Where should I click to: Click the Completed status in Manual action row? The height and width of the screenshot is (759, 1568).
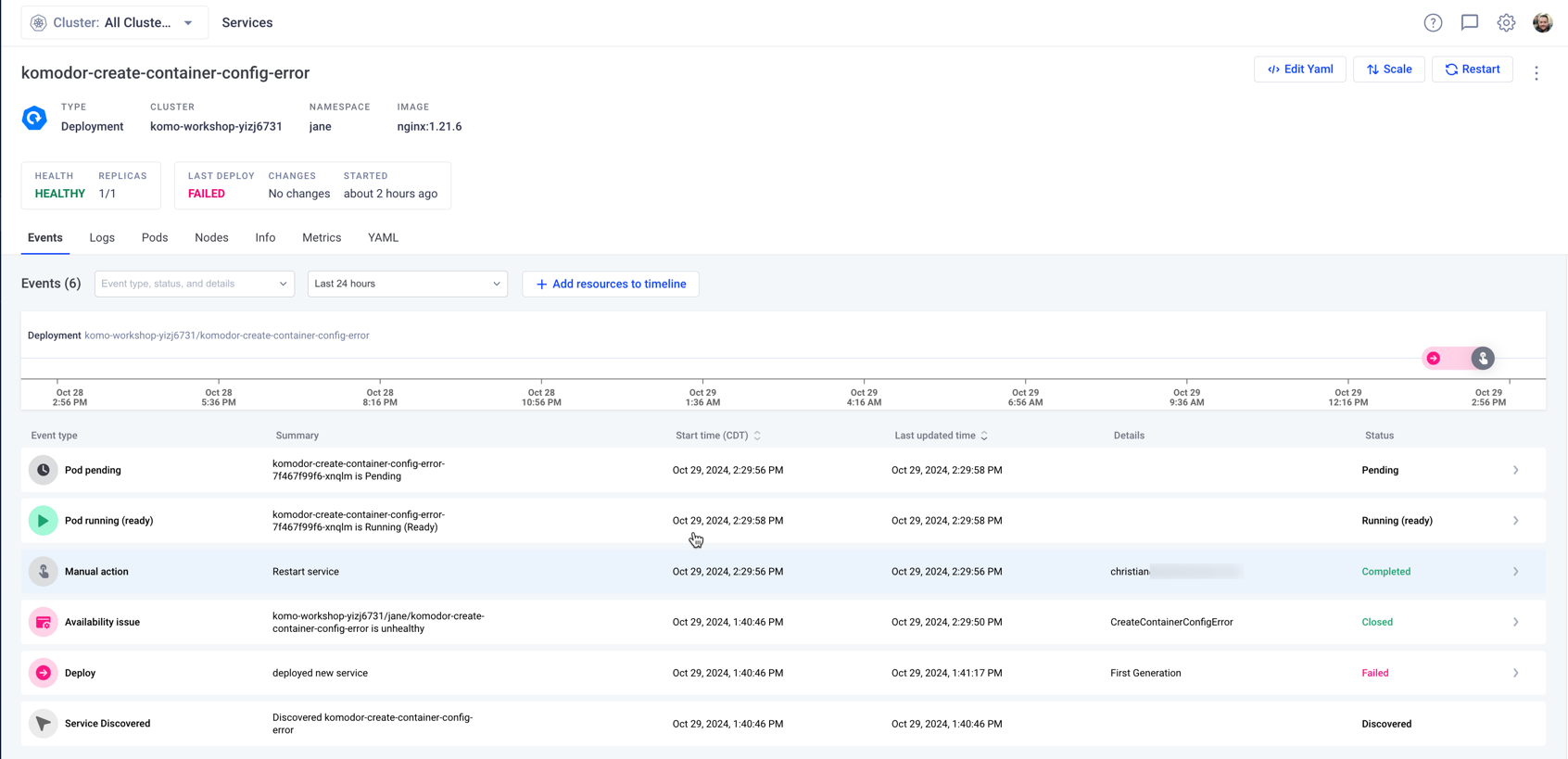(x=1385, y=572)
